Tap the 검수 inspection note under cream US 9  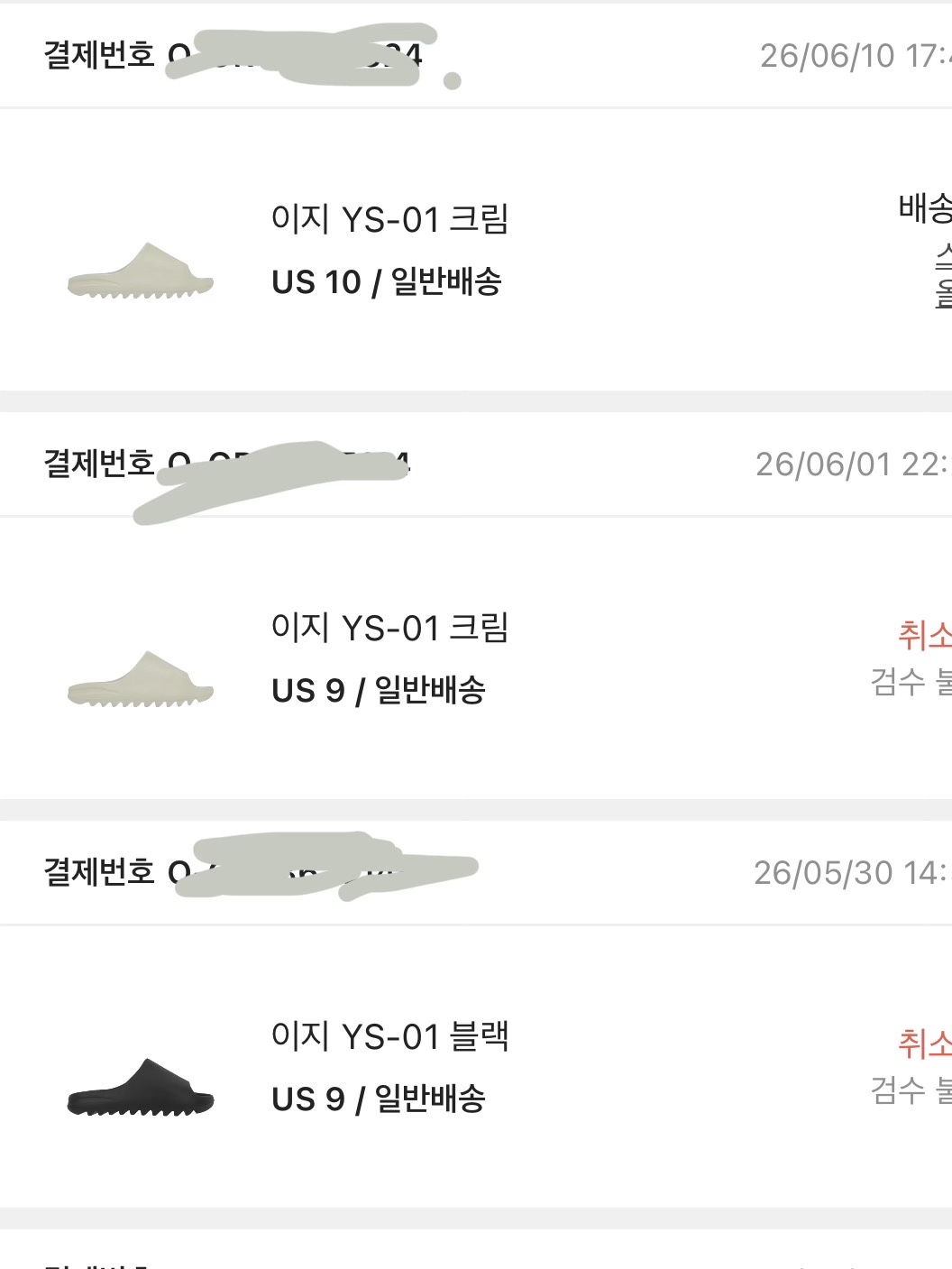point(911,681)
